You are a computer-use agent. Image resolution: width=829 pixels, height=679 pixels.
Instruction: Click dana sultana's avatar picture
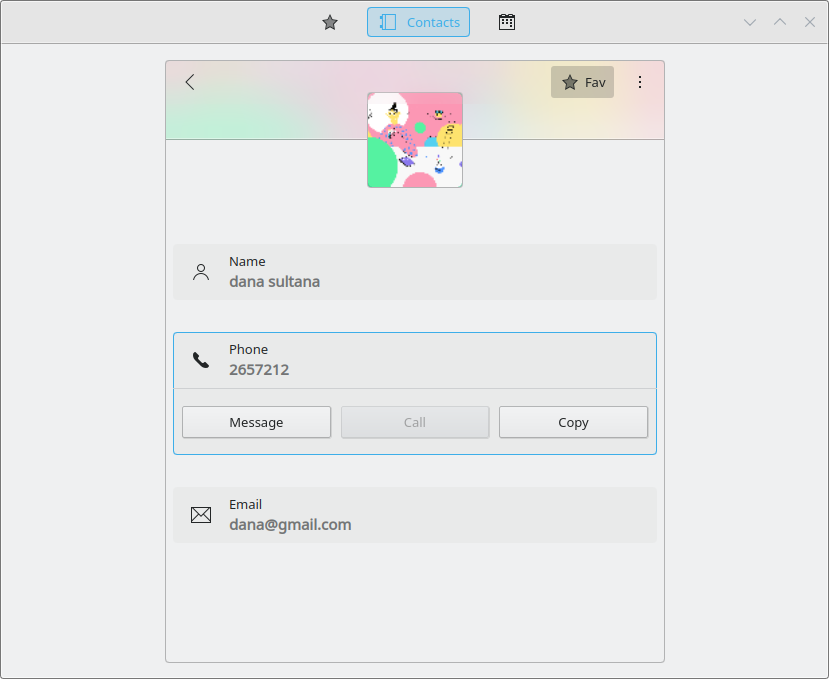(x=415, y=140)
